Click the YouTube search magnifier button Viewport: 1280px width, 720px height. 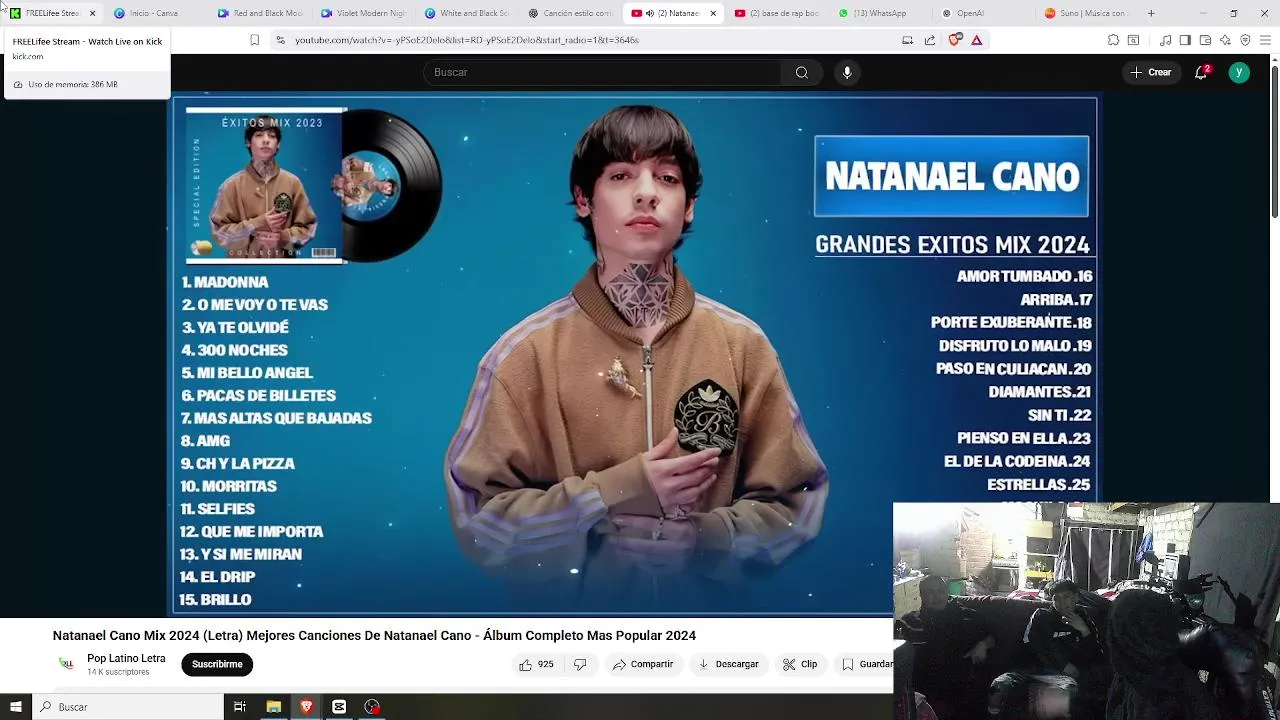[801, 72]
